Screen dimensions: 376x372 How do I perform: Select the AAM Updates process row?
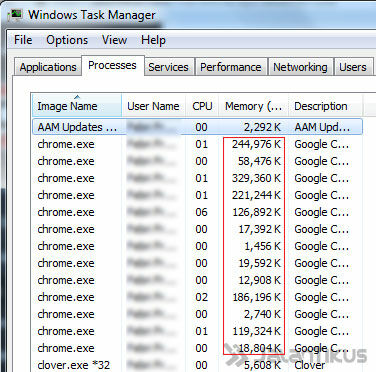tap(197, 127)
